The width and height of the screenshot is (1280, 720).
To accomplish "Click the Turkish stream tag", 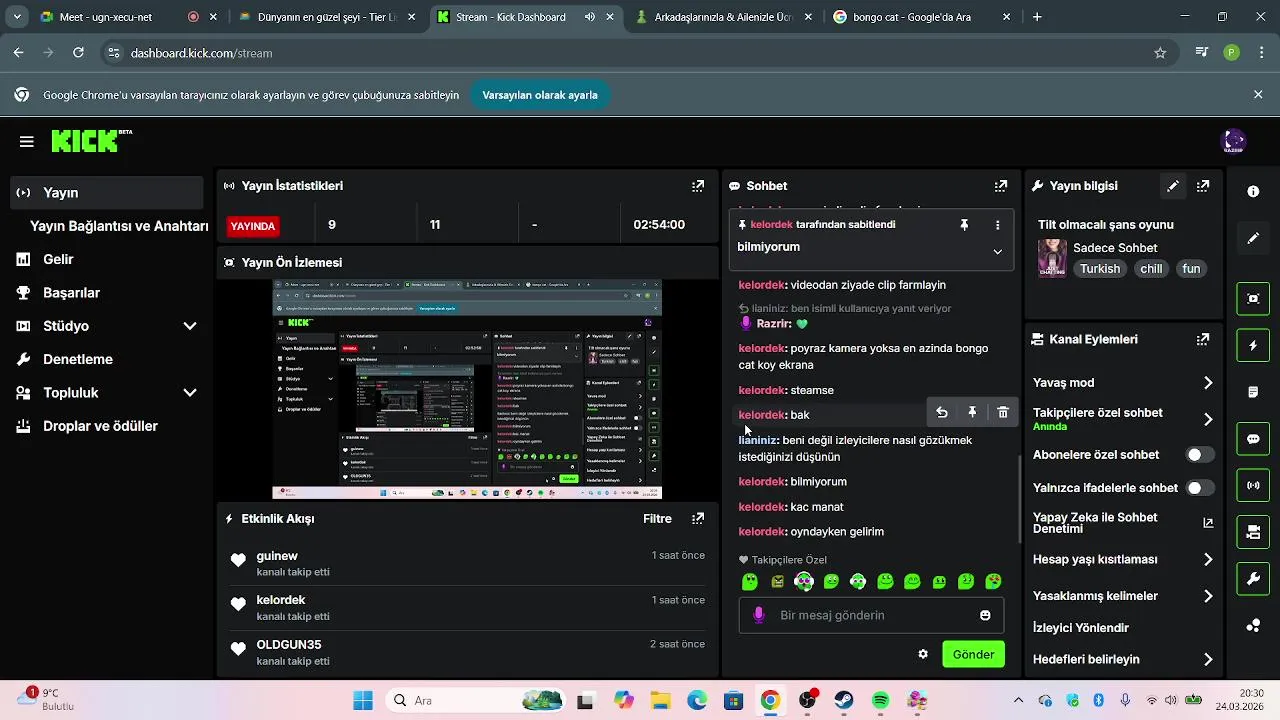I will point(1100,269).
